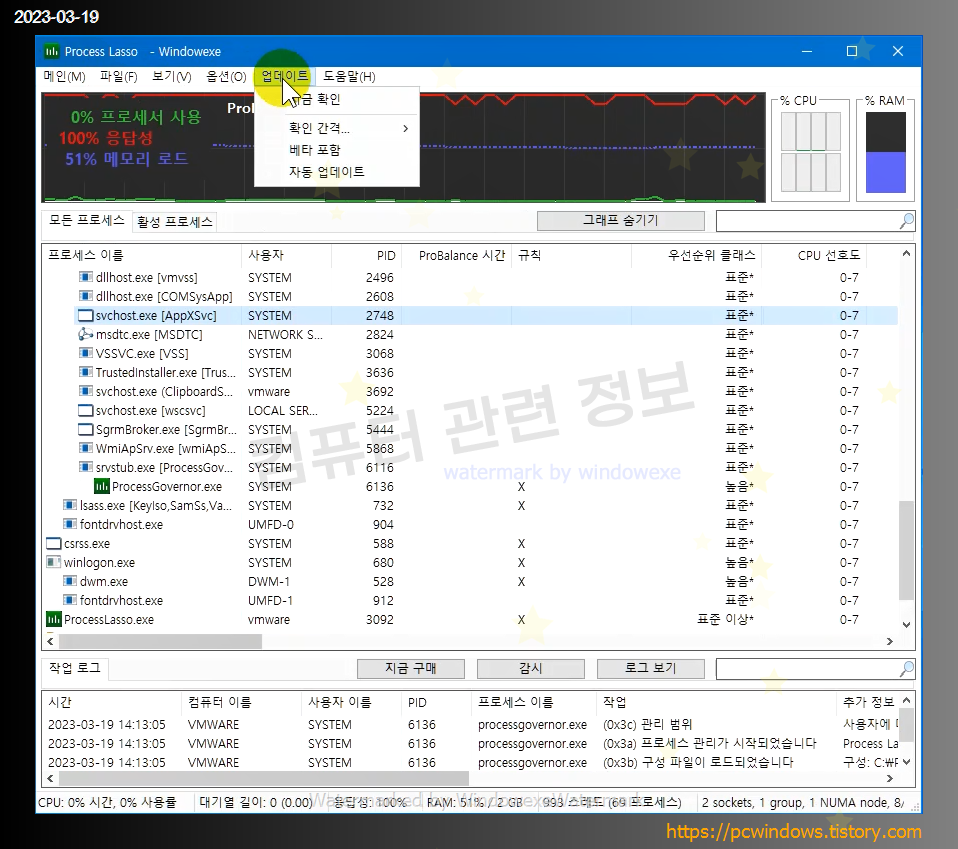Click the srvstub.exe process icon

(x=86, y=467)
